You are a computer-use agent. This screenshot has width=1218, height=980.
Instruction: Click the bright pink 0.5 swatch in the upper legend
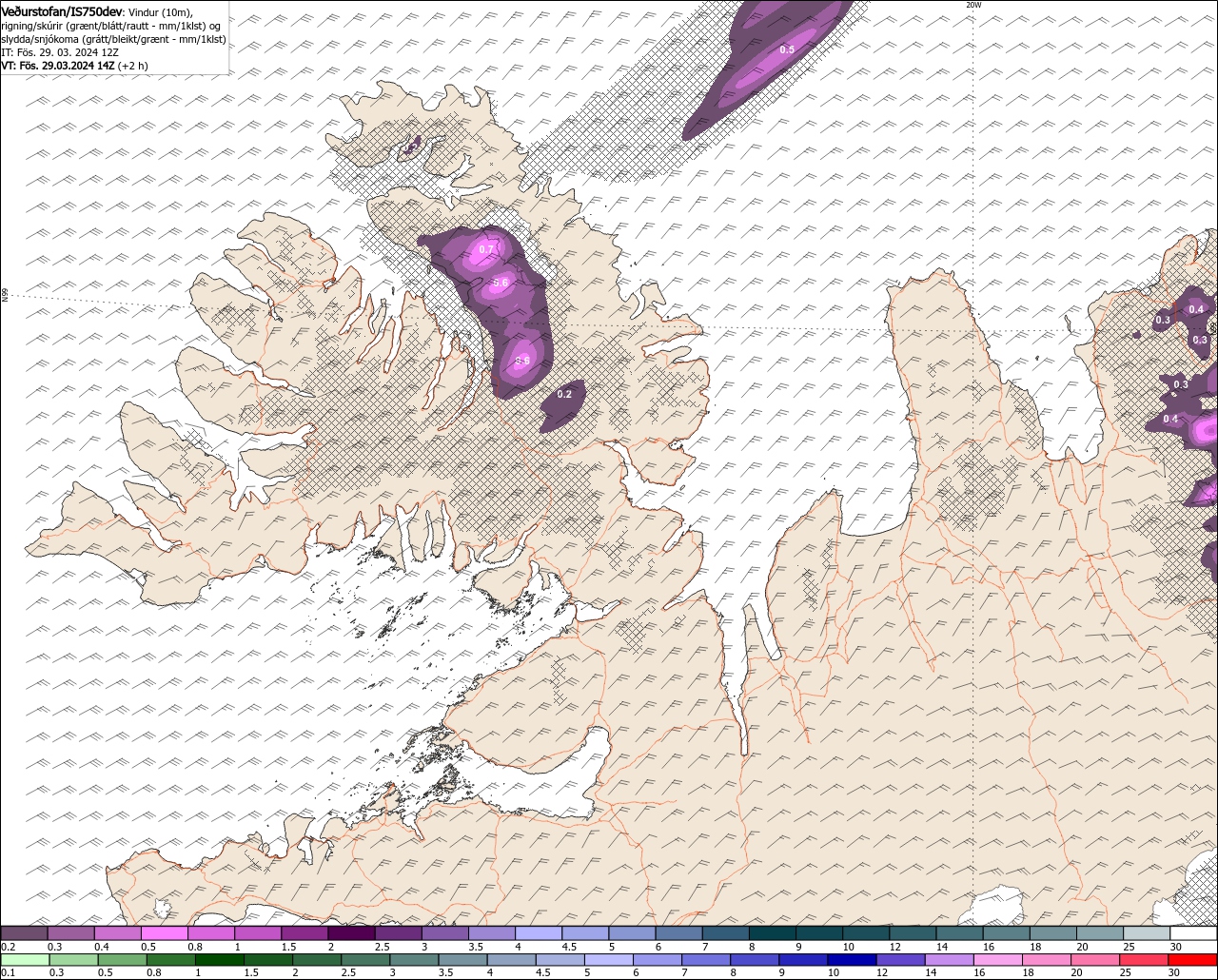(x=165, y=933)
